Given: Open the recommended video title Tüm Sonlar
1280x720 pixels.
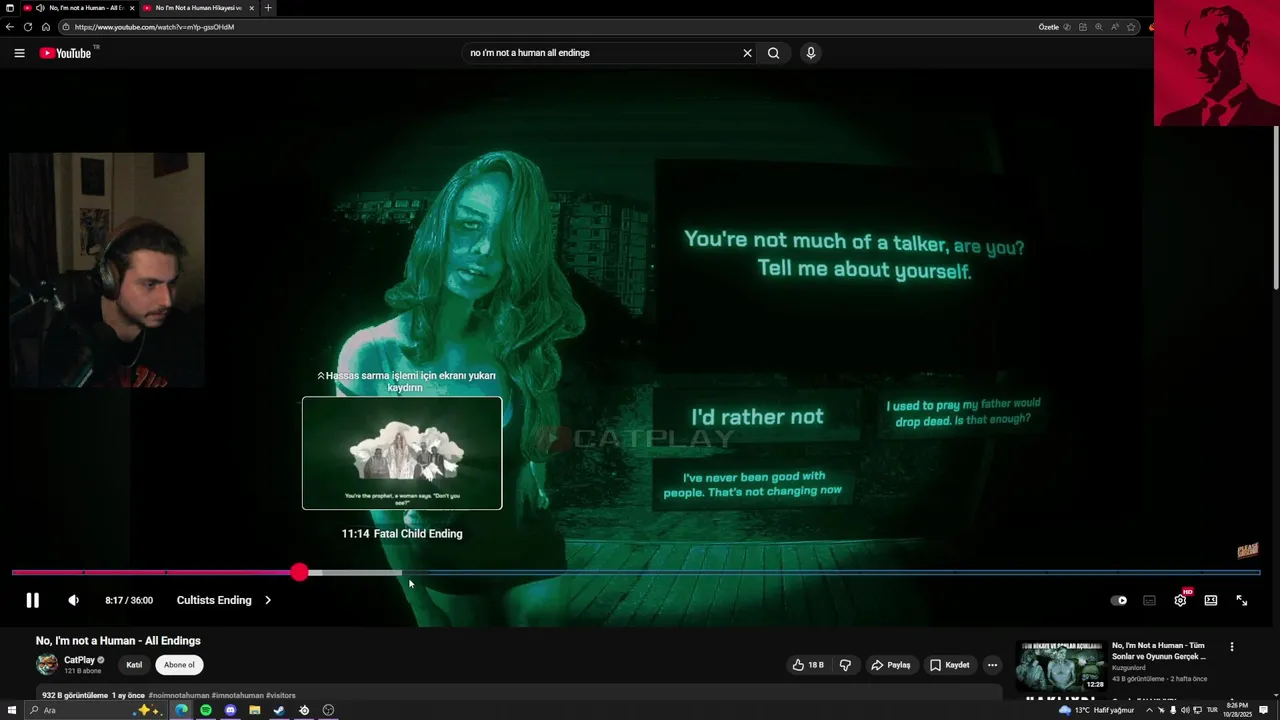Looking at the screenshot, I should pos(1160,651).
